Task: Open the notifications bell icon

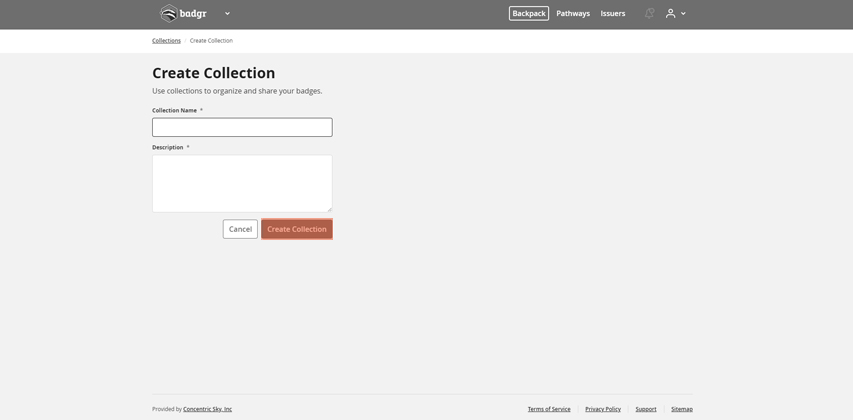Action: coord(649,14)
